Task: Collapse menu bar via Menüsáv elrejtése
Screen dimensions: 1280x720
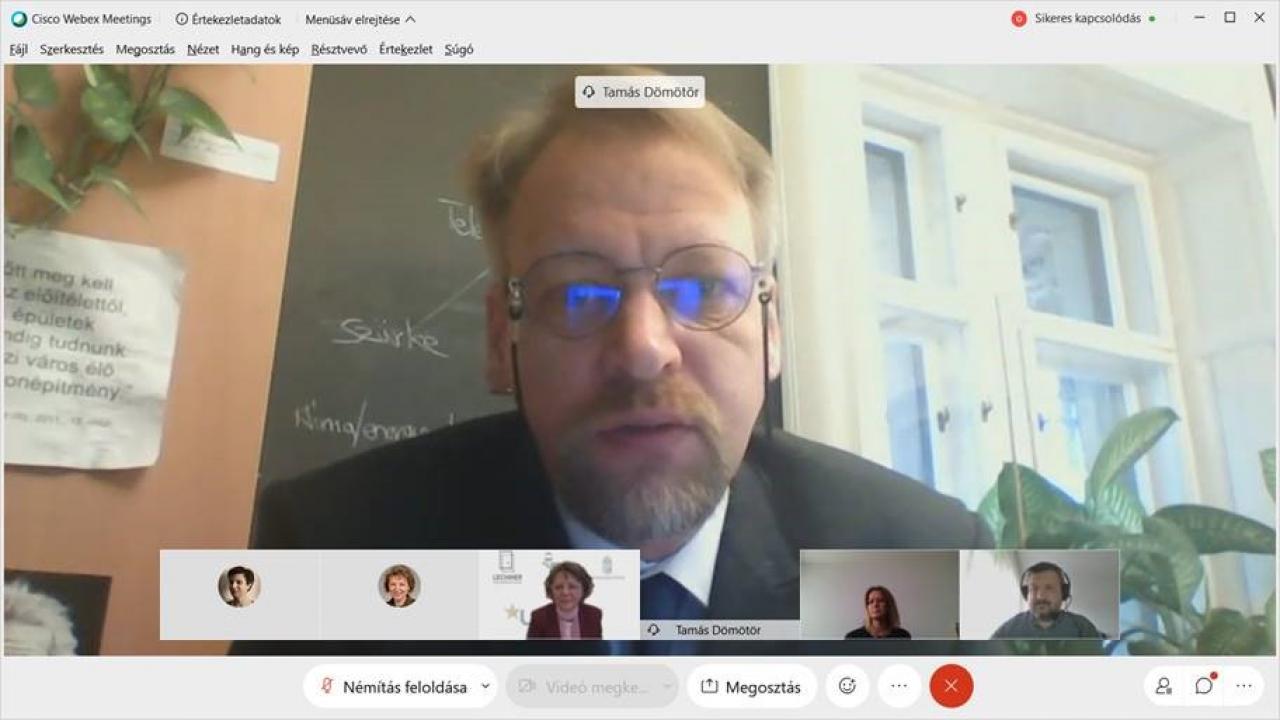Action: [x=360, y=19]
